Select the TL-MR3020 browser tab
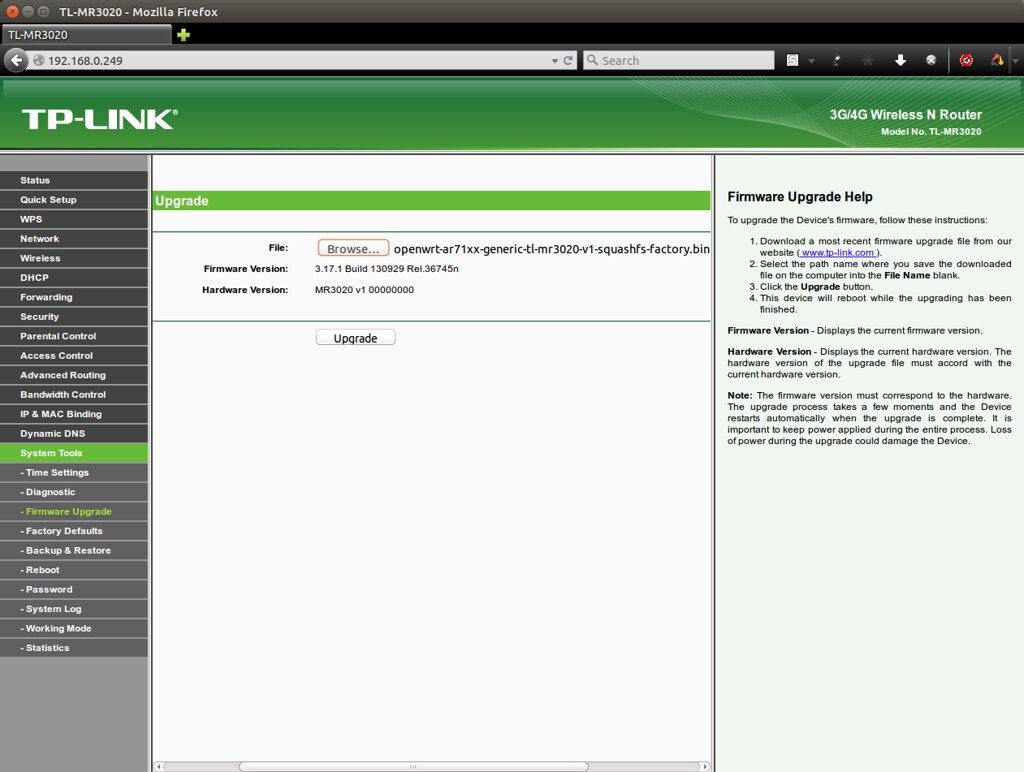The image size is (1024, 772). click(x=86, y=35)
